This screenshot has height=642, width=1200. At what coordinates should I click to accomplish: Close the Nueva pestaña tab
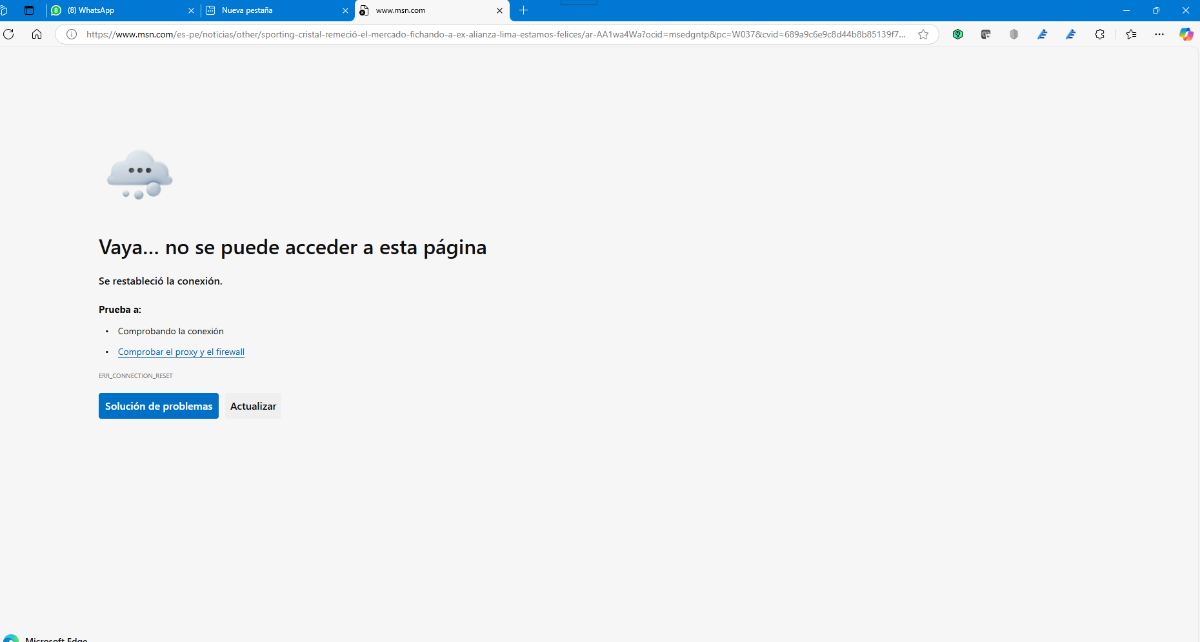click(345, 10)
